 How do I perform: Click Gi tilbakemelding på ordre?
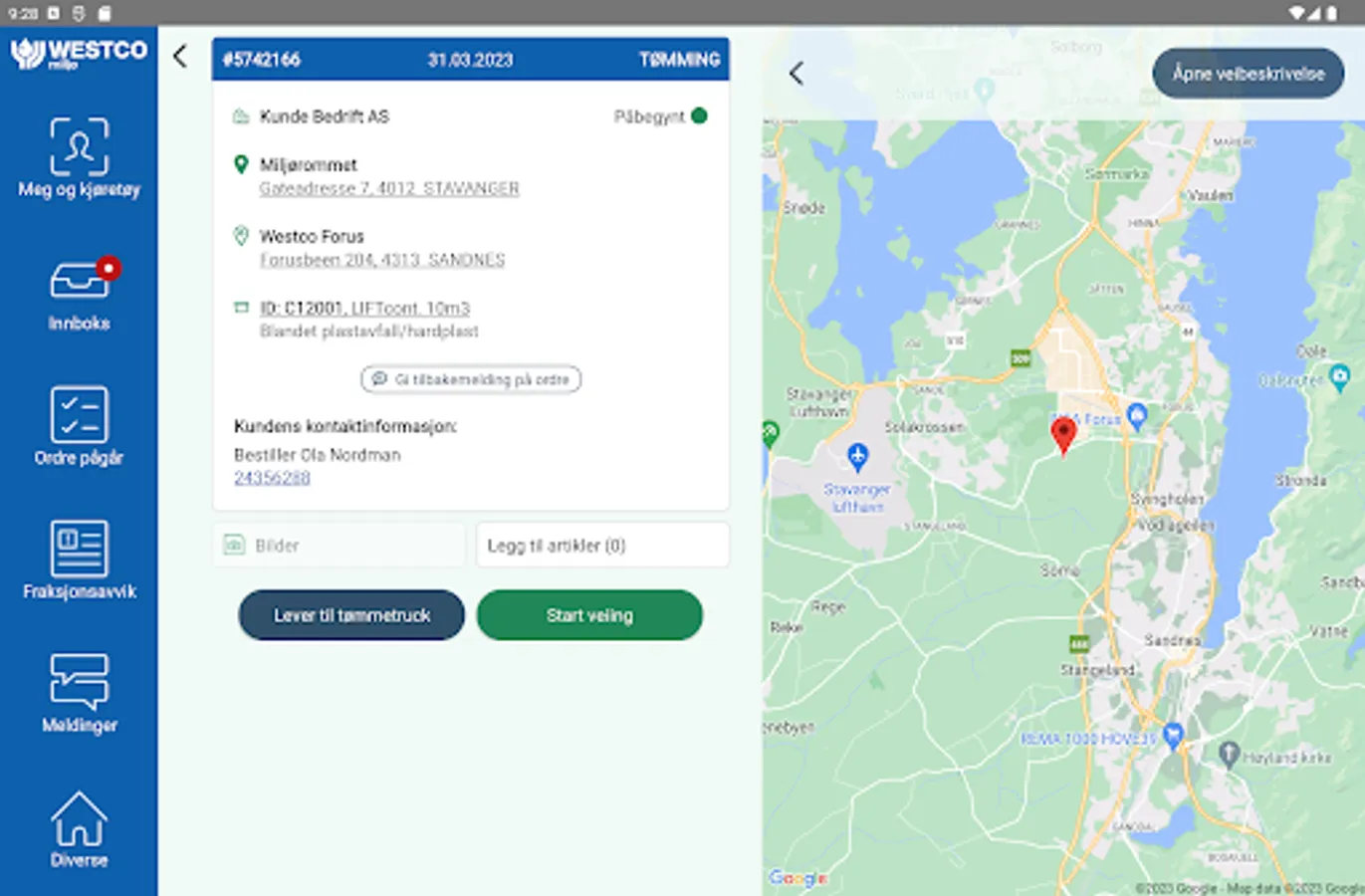[471, 379]
